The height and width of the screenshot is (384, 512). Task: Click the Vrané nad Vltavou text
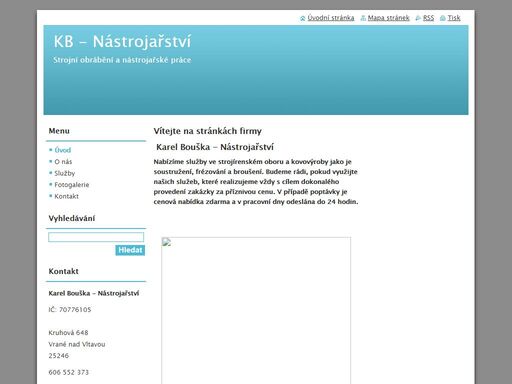point(77,344)
